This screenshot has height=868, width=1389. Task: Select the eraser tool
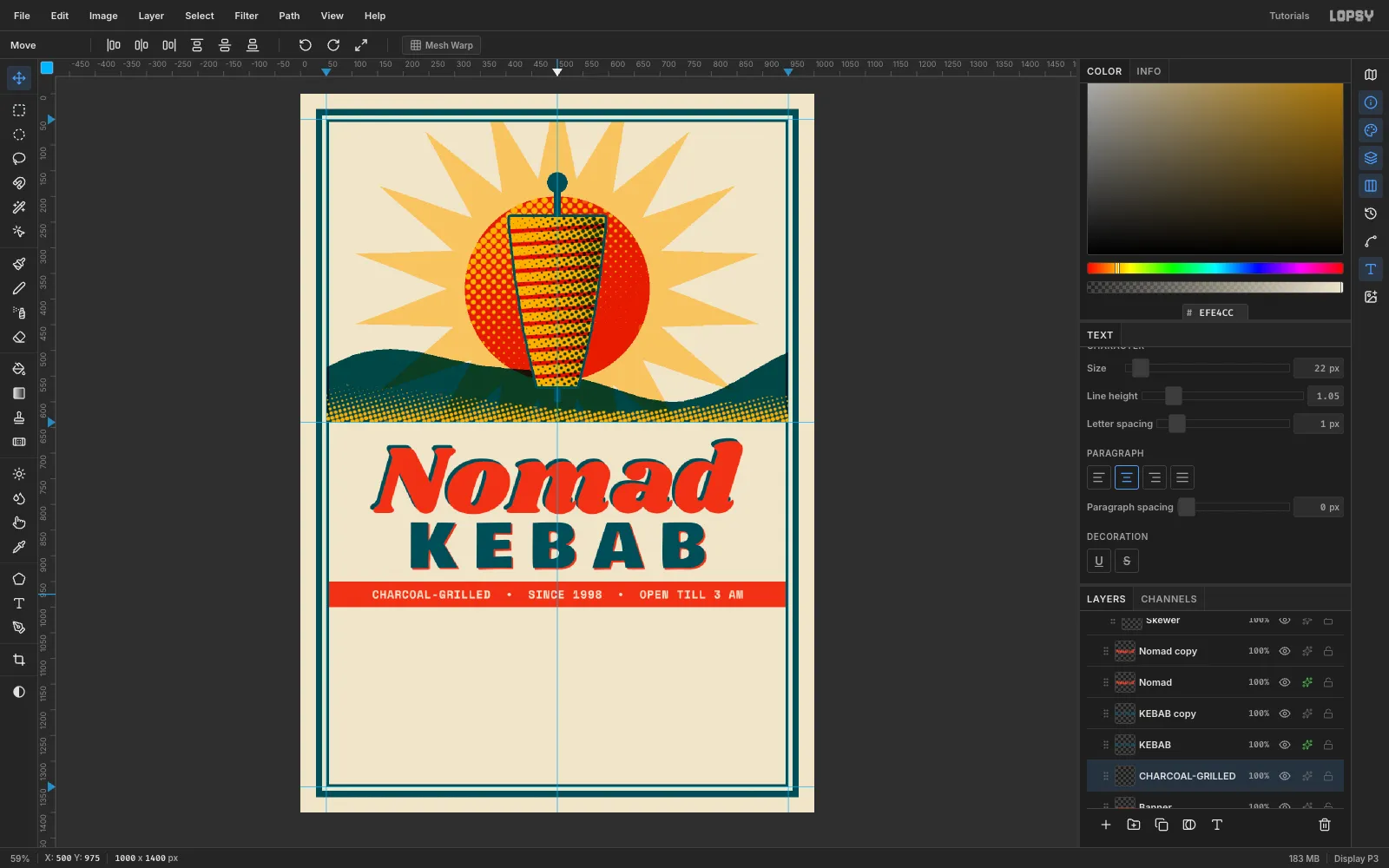tap(19, 337)
